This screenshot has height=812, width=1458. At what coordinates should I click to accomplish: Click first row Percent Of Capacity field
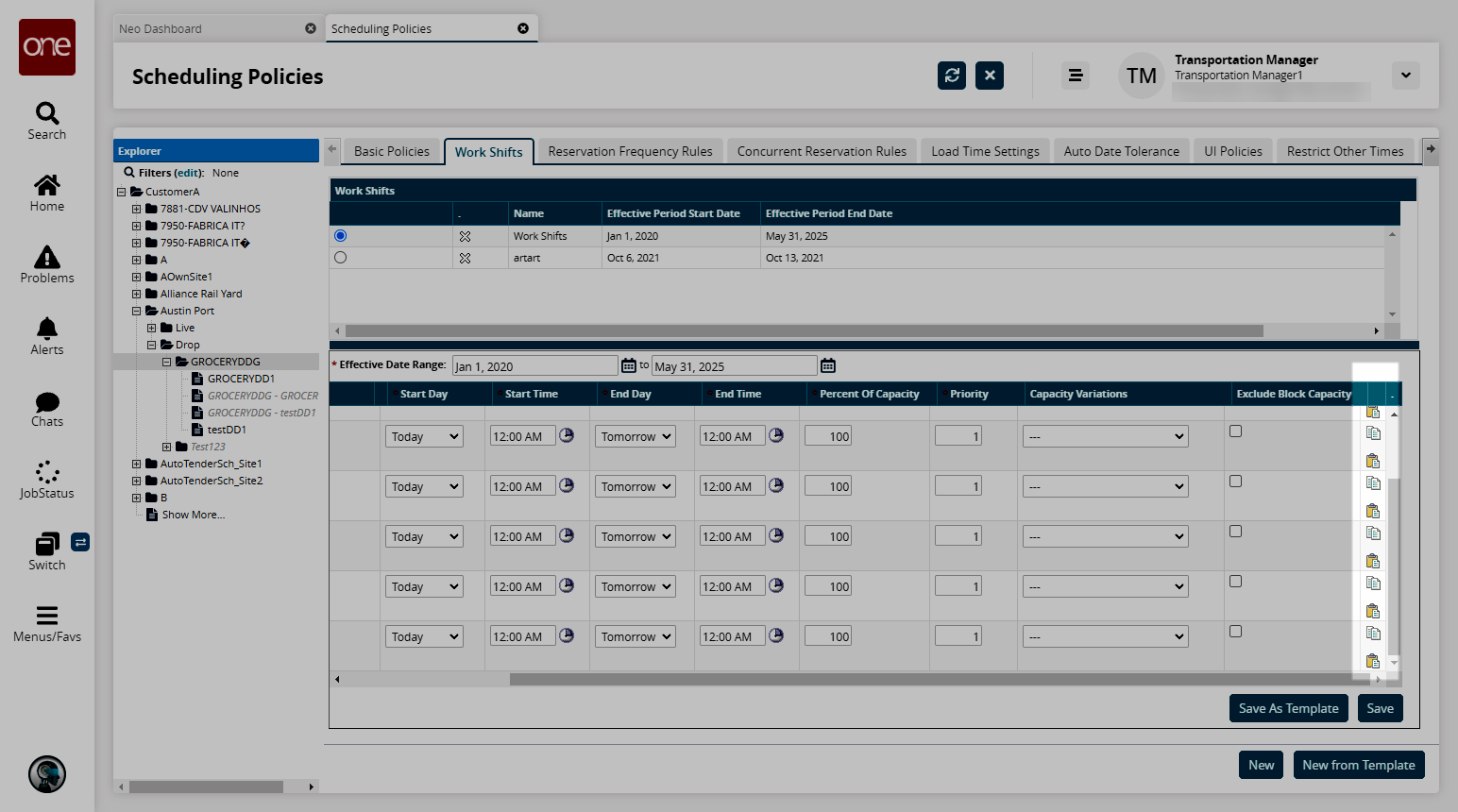(828, 436)
